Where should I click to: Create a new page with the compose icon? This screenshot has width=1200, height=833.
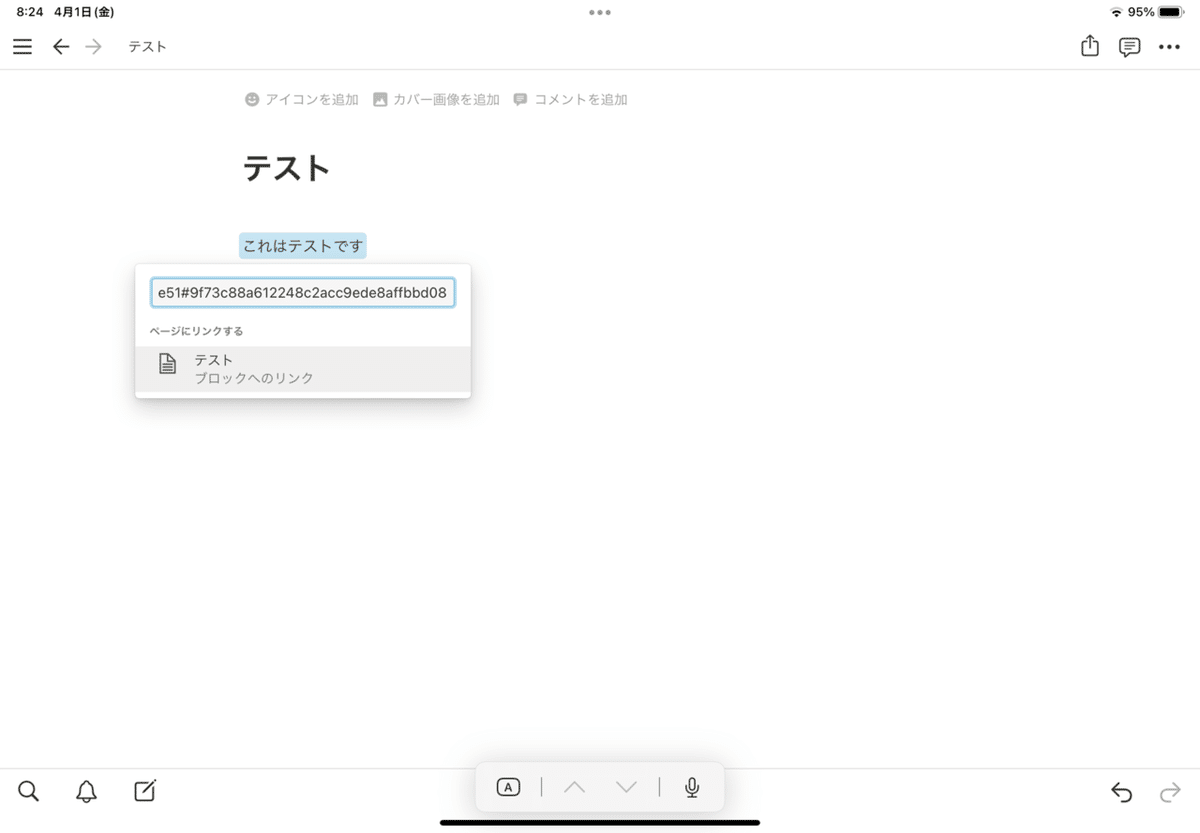(x=145, y=791)
